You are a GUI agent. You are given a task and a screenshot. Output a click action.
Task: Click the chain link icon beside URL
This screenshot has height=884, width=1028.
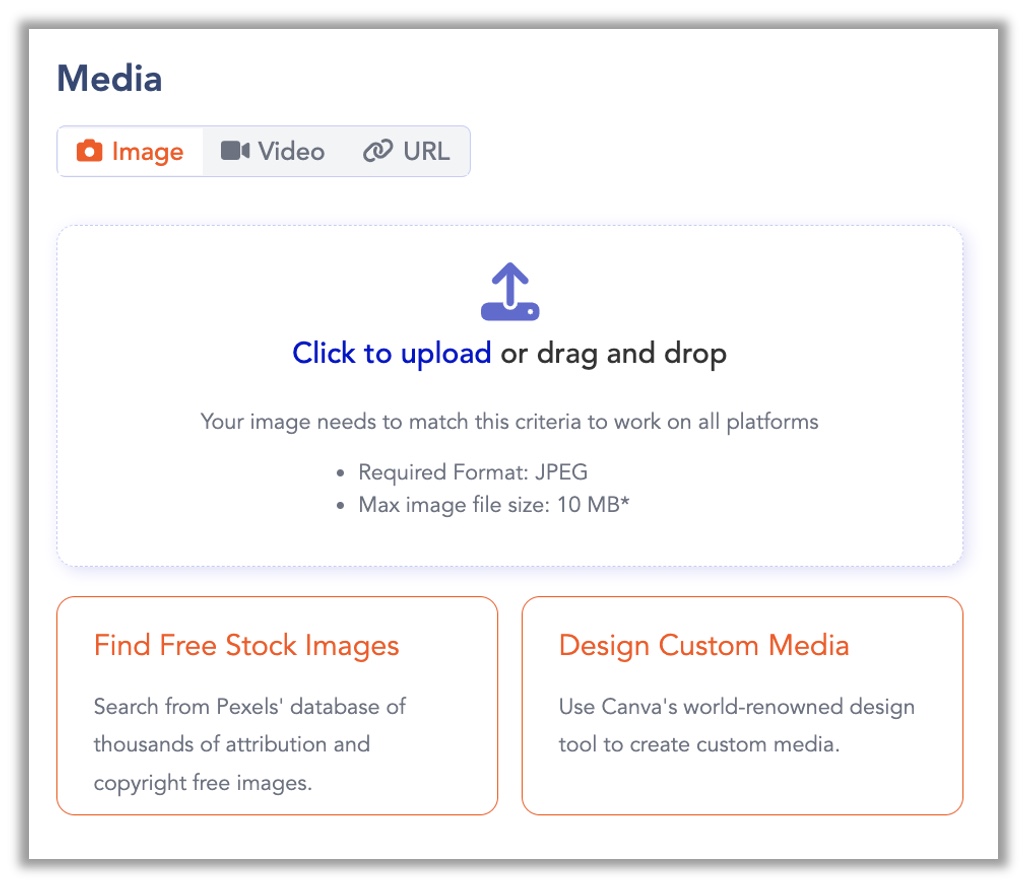click(377, 151)
